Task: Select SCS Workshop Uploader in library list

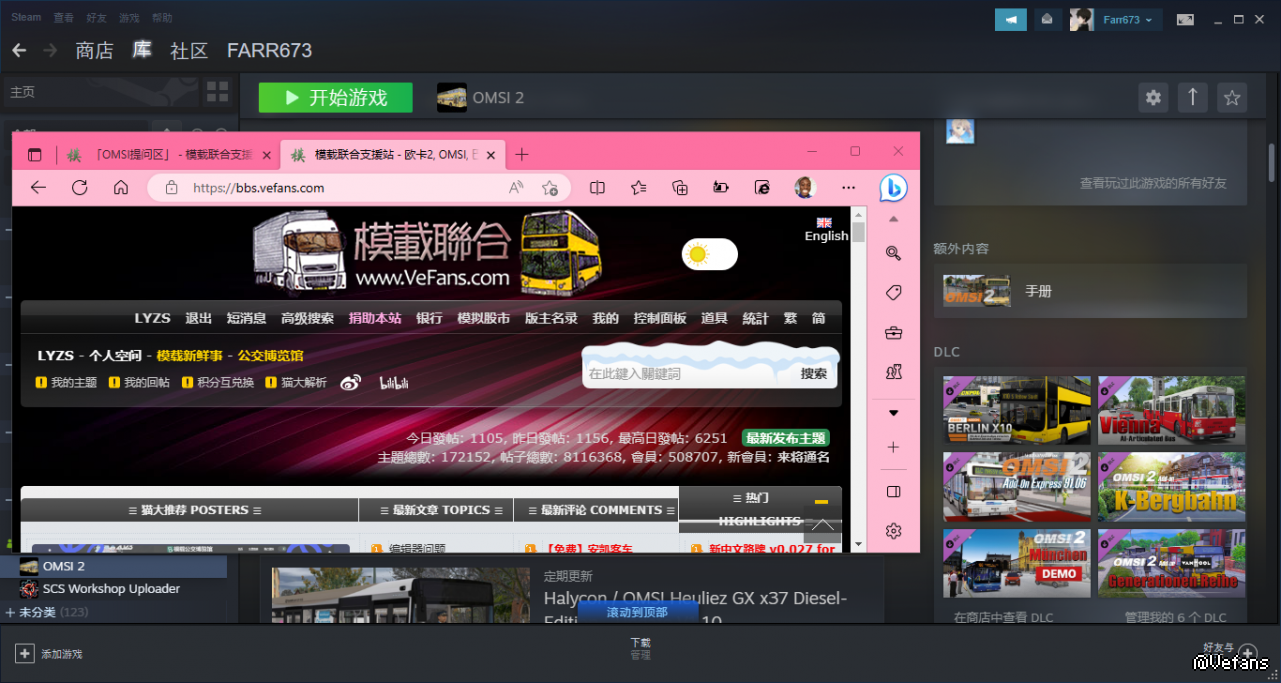Action: click(112, 589)
